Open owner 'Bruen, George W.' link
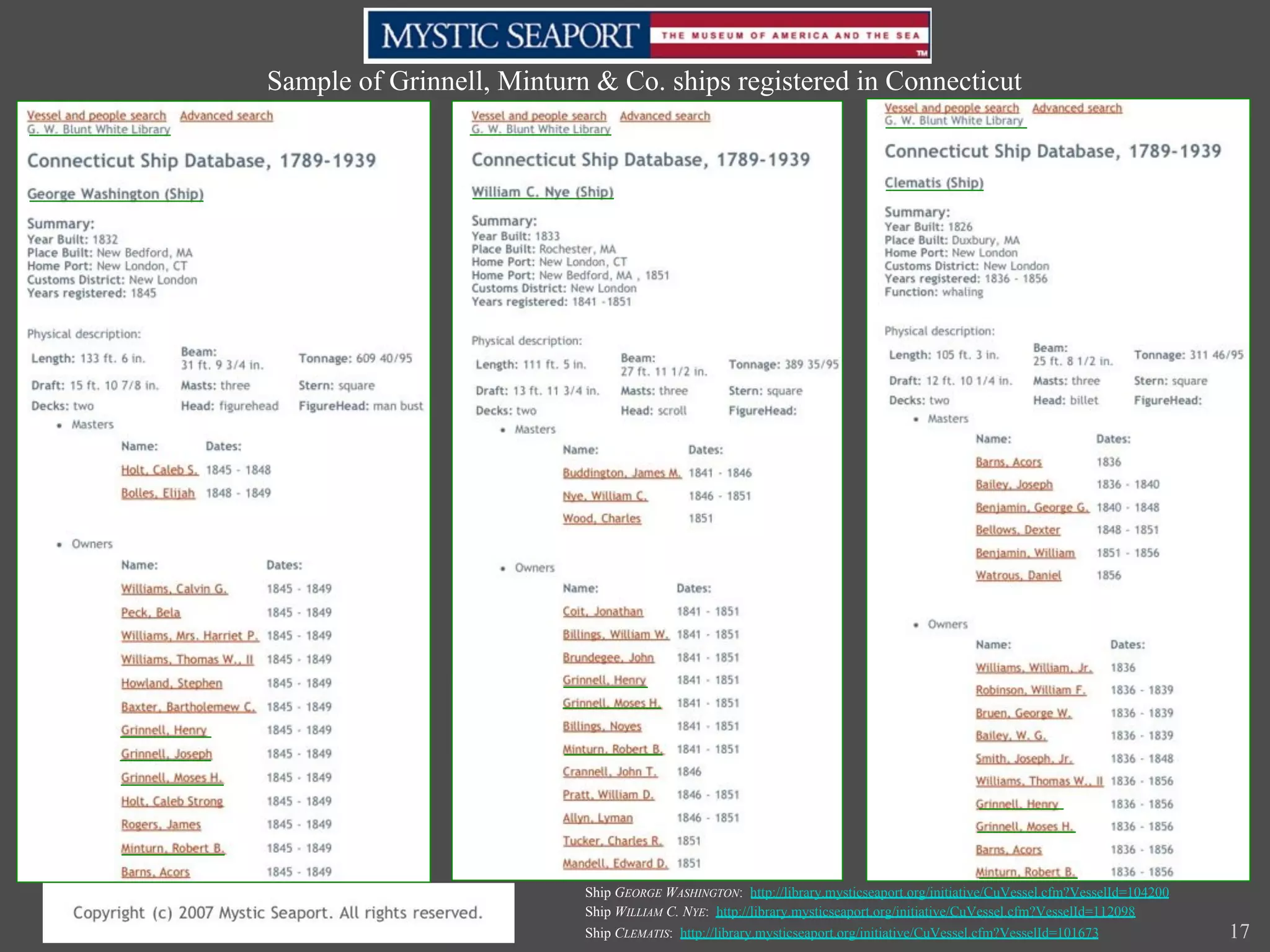 click(1023, 713)
